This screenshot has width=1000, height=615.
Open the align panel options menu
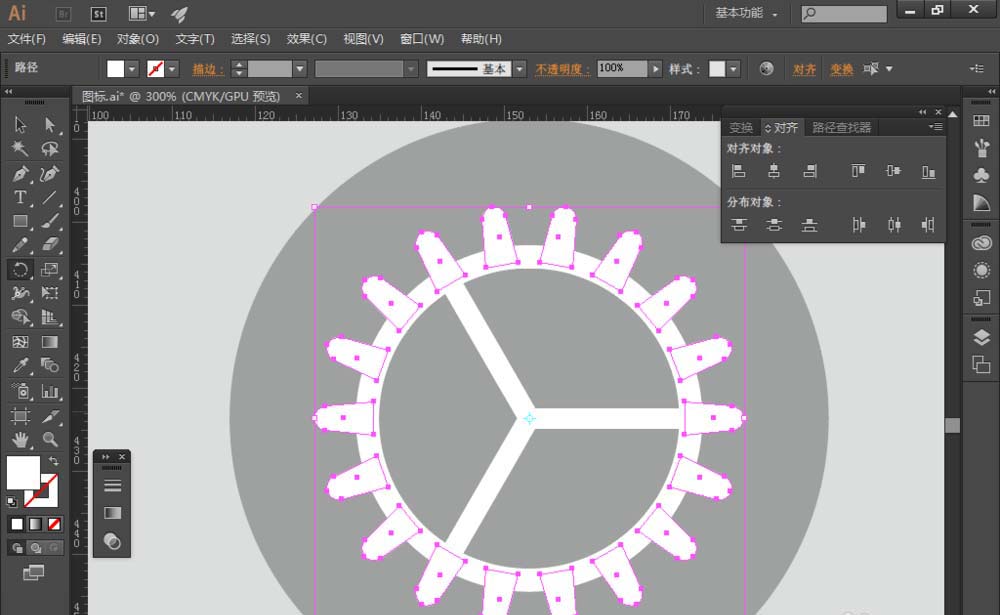(936, 127)
